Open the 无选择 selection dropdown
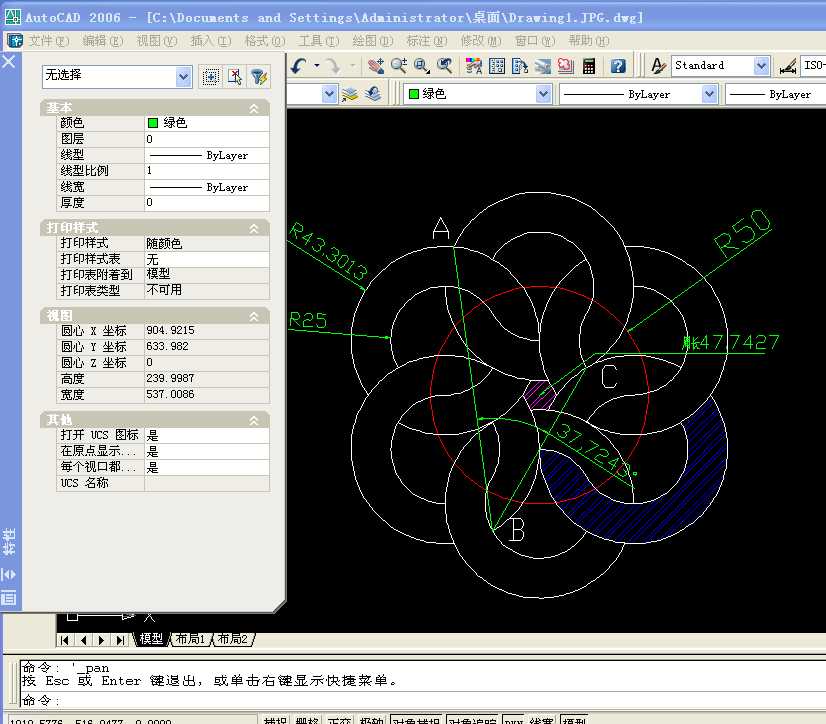The width and height of the screenshot is (826, 724). click(183, 77)
